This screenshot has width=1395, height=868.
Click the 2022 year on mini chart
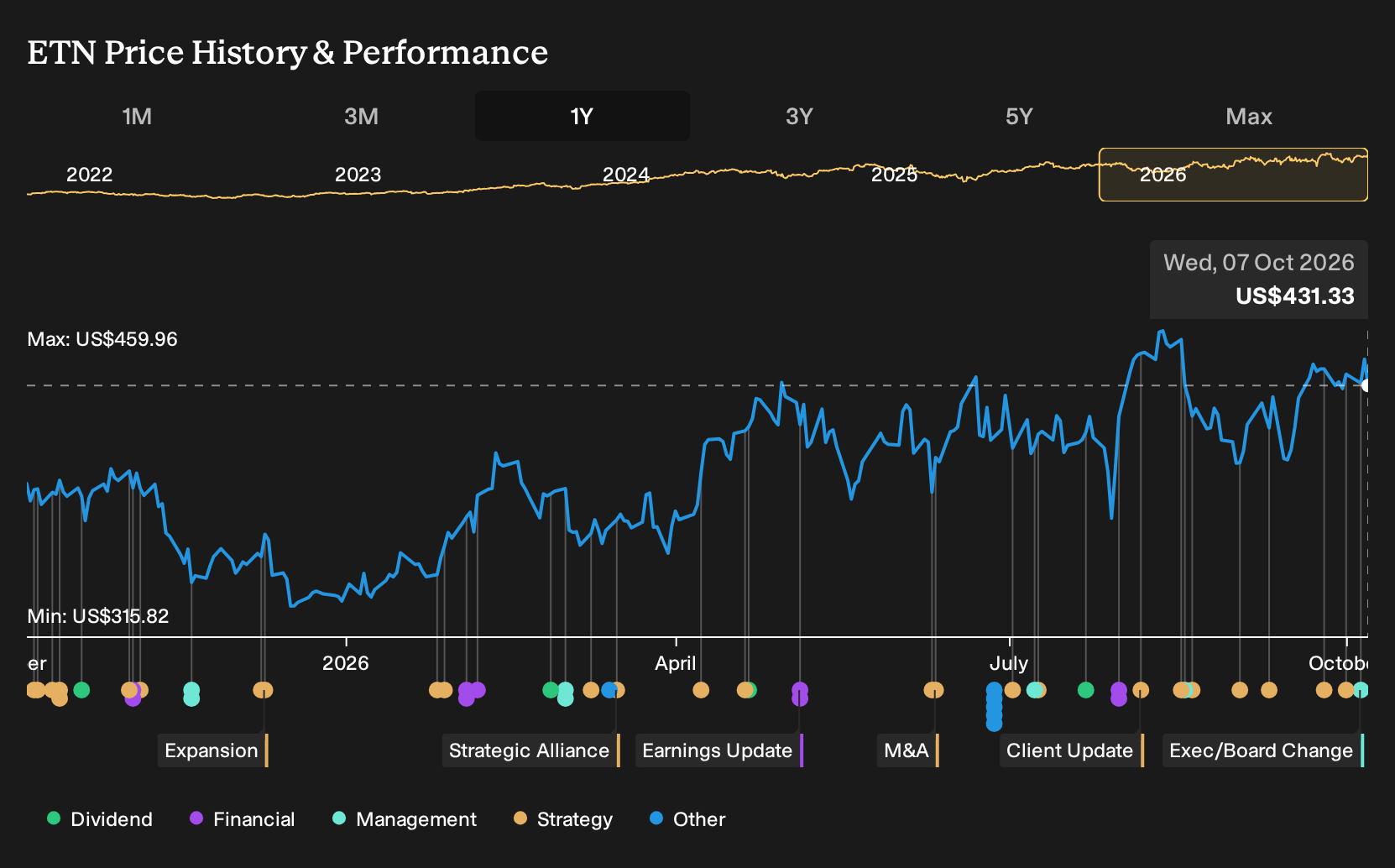pyautogui.click(x=89, y=175)
